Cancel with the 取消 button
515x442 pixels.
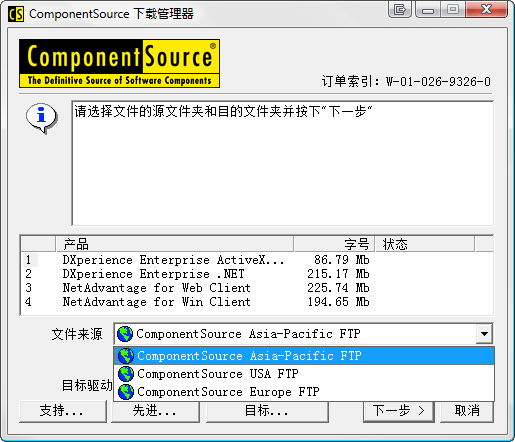[467, 411]
